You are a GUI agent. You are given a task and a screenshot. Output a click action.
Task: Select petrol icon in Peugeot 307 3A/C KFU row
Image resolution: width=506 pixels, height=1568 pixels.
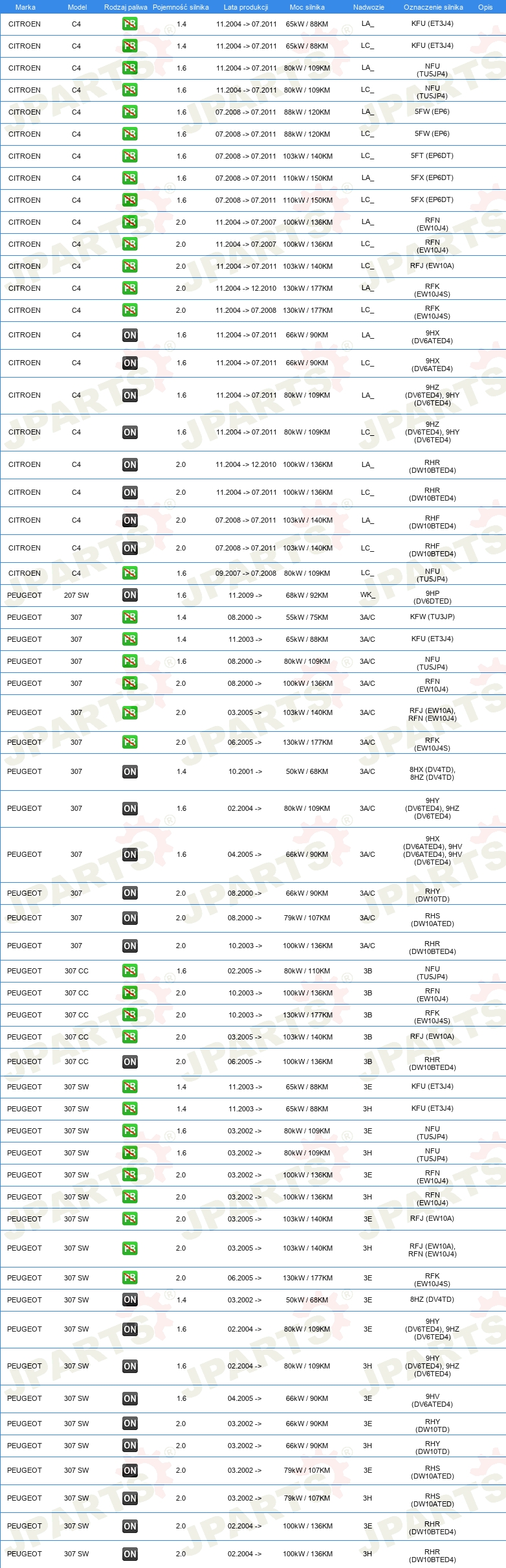[x=129, y=639]
